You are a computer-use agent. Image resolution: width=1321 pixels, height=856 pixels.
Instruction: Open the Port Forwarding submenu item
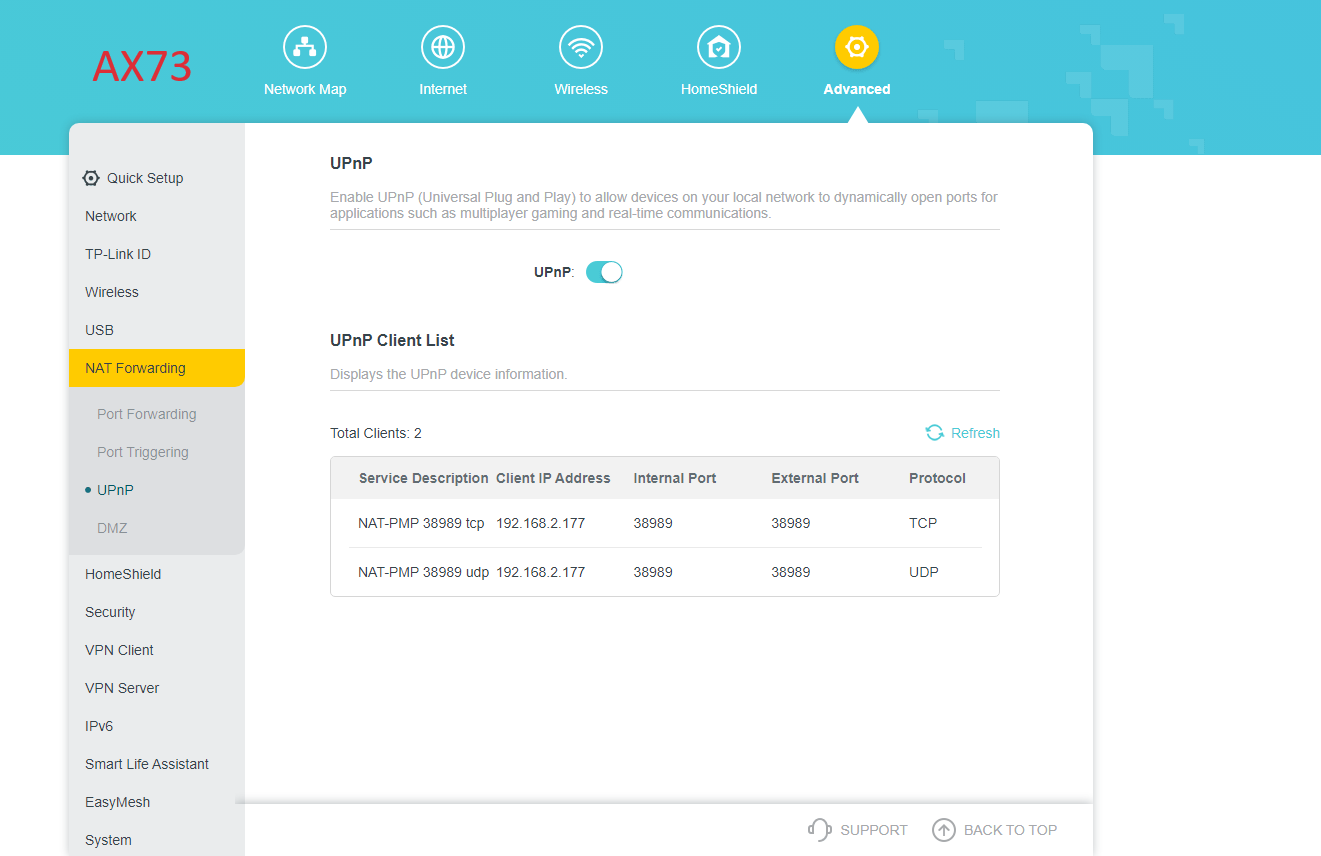click(x=147, y=414)
